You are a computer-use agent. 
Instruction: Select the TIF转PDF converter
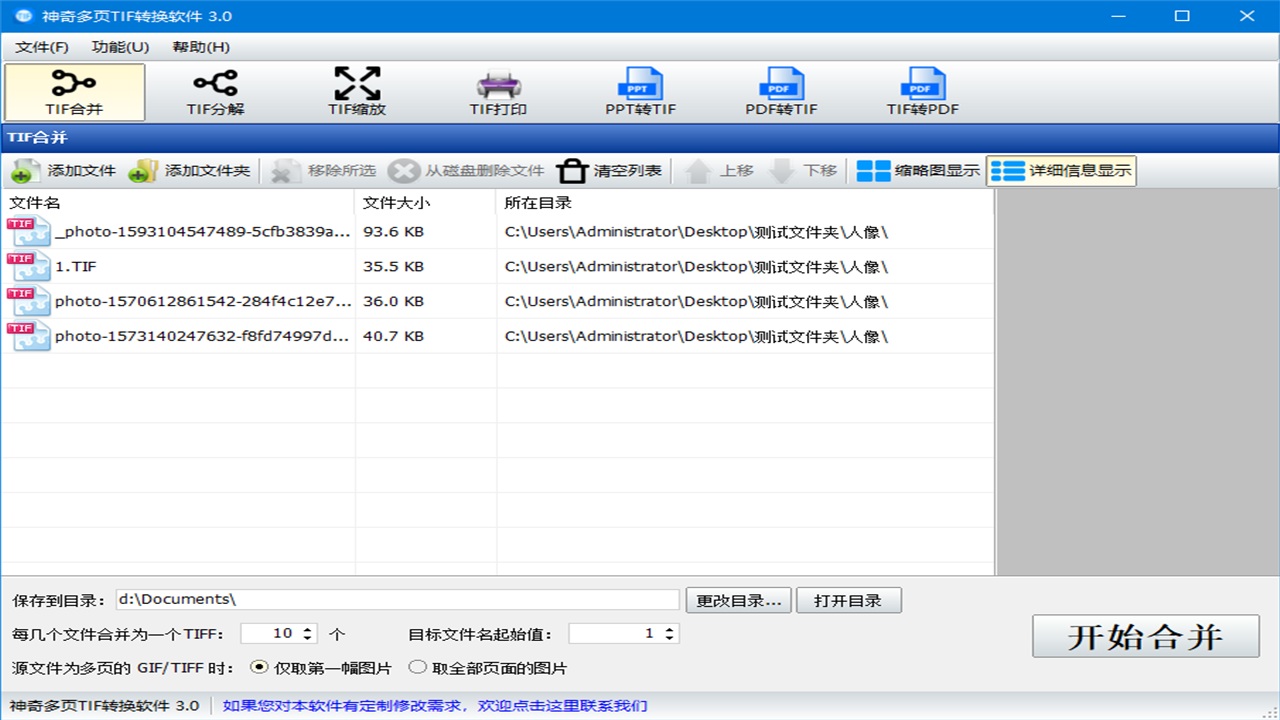[x=923, y=90]
